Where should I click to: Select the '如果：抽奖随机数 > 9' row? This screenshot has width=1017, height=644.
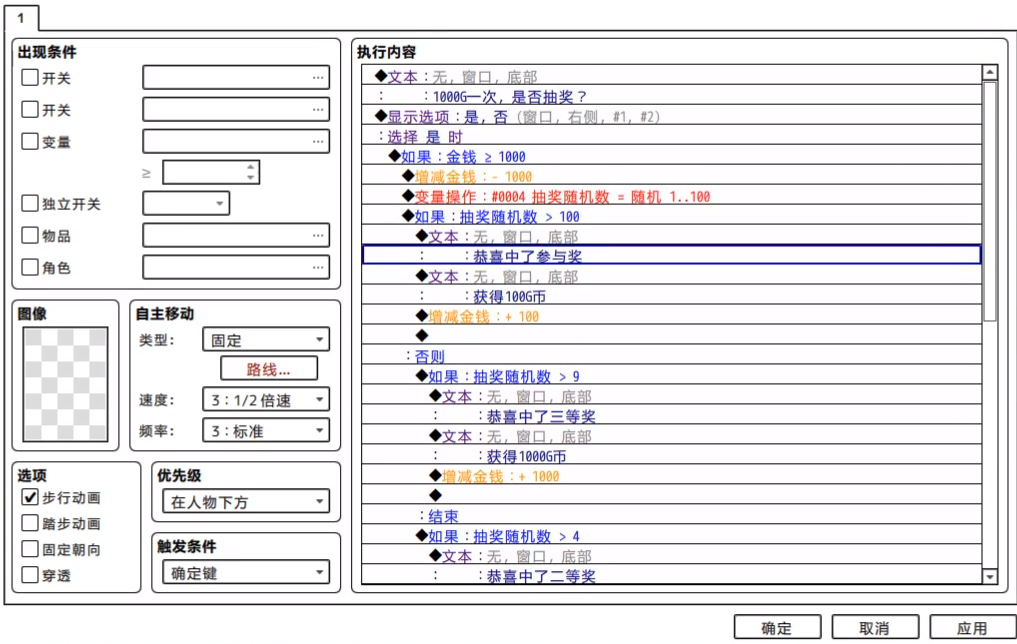(x=671, y=376)
